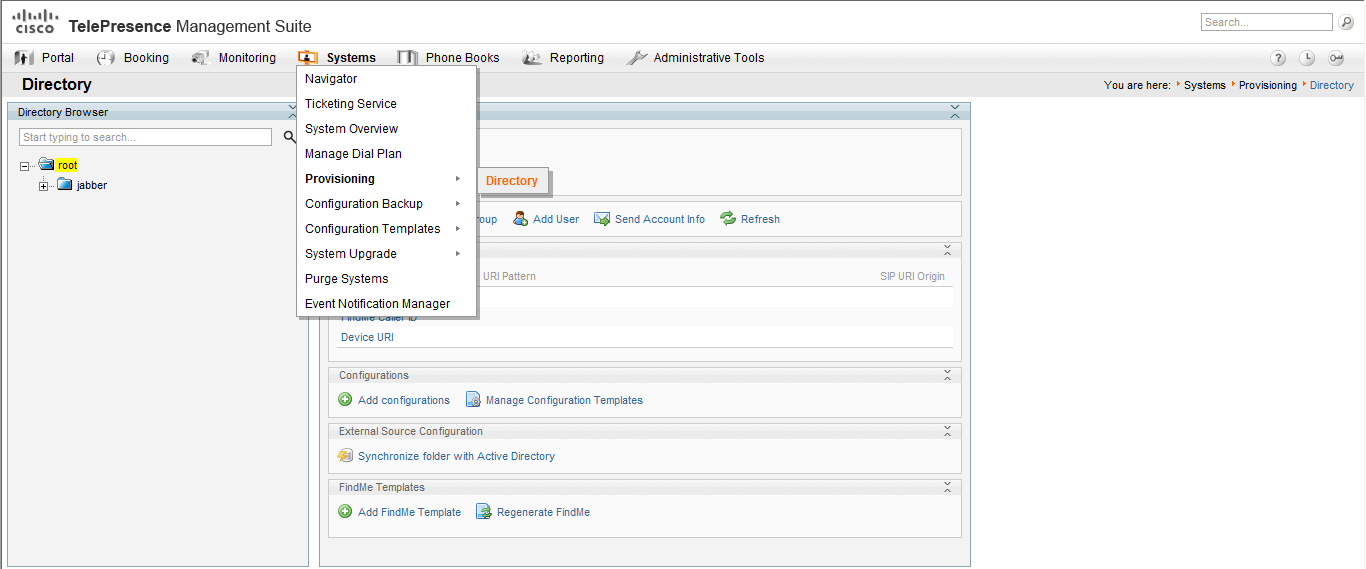Open help via the question mark icon
Image resolution: width=1366 pixels, height=569 pixels.
point(1278,58)
